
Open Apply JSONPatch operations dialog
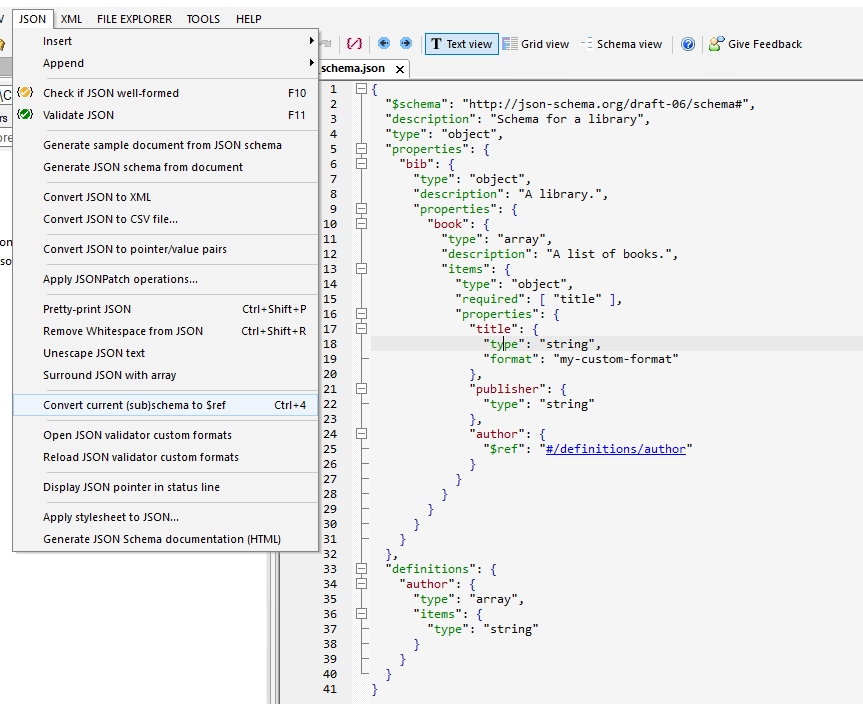pos(166,279)
